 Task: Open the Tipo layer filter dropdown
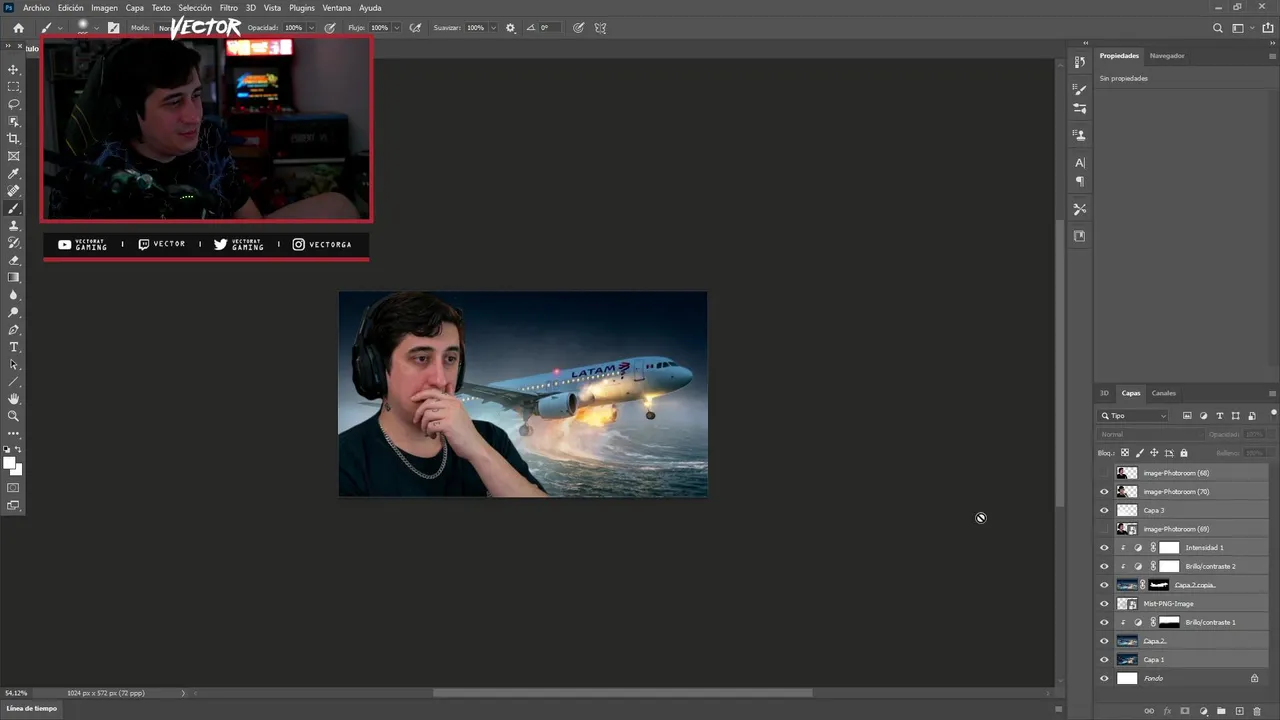point(1134,416)
